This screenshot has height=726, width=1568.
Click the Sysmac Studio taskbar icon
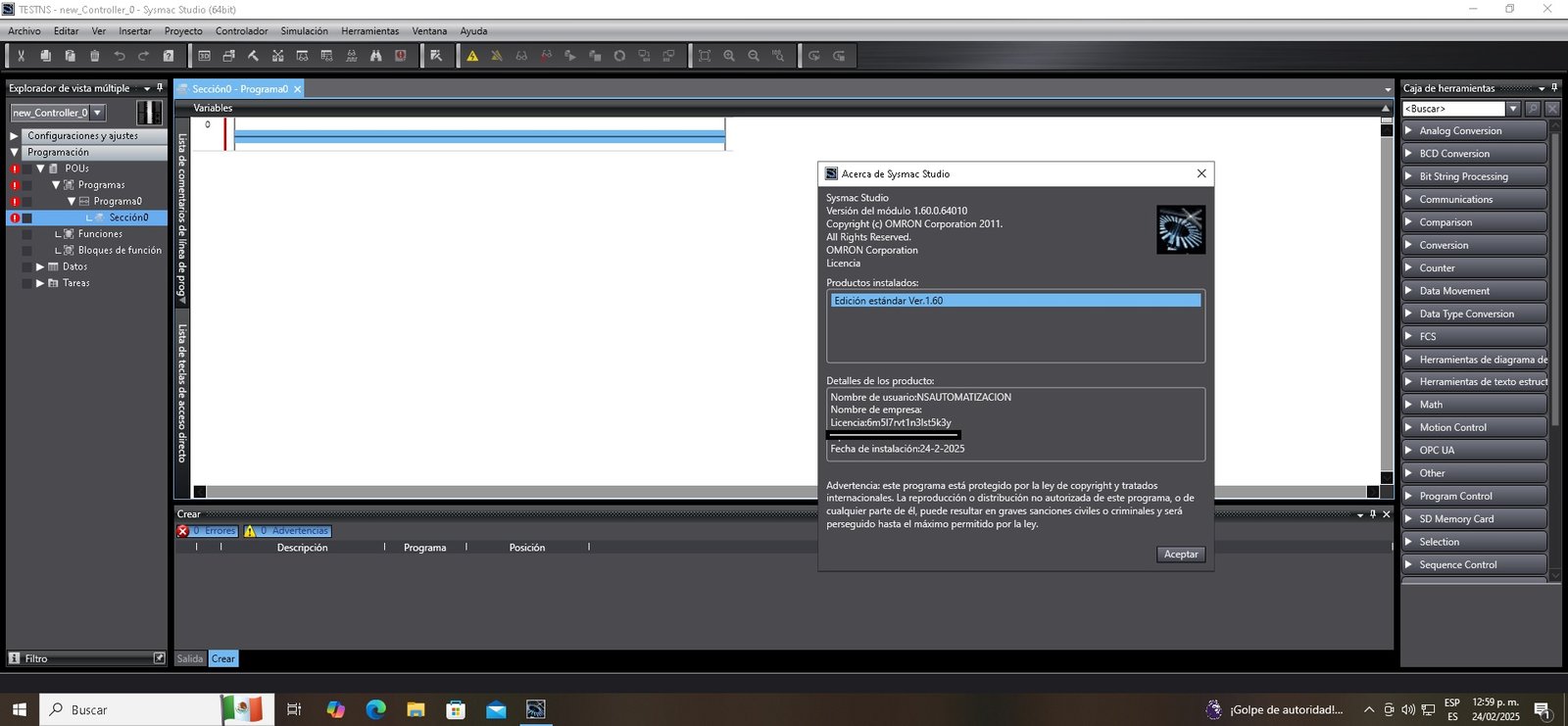536,709
